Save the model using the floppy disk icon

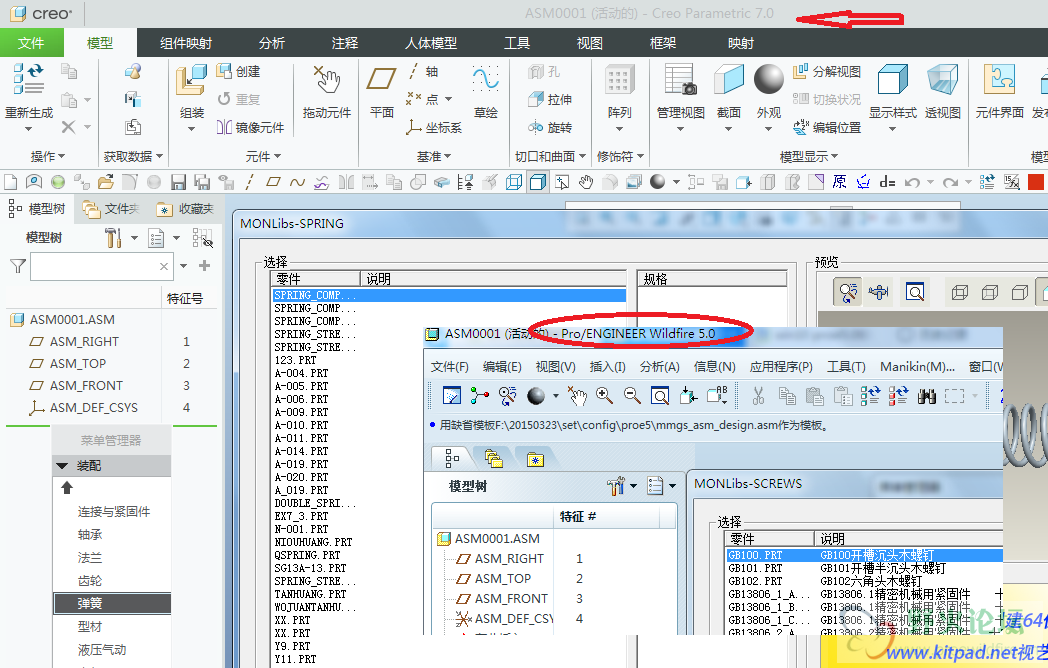coord(178,182)
